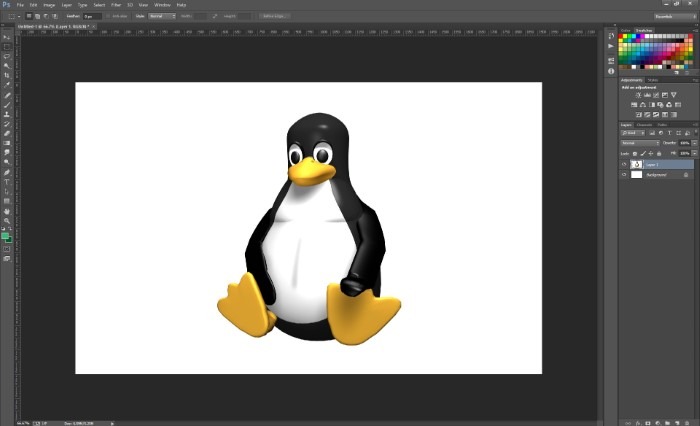Screen dimensions: 700x426
Task: Open the Filter menu
Action: coord(116,5)
